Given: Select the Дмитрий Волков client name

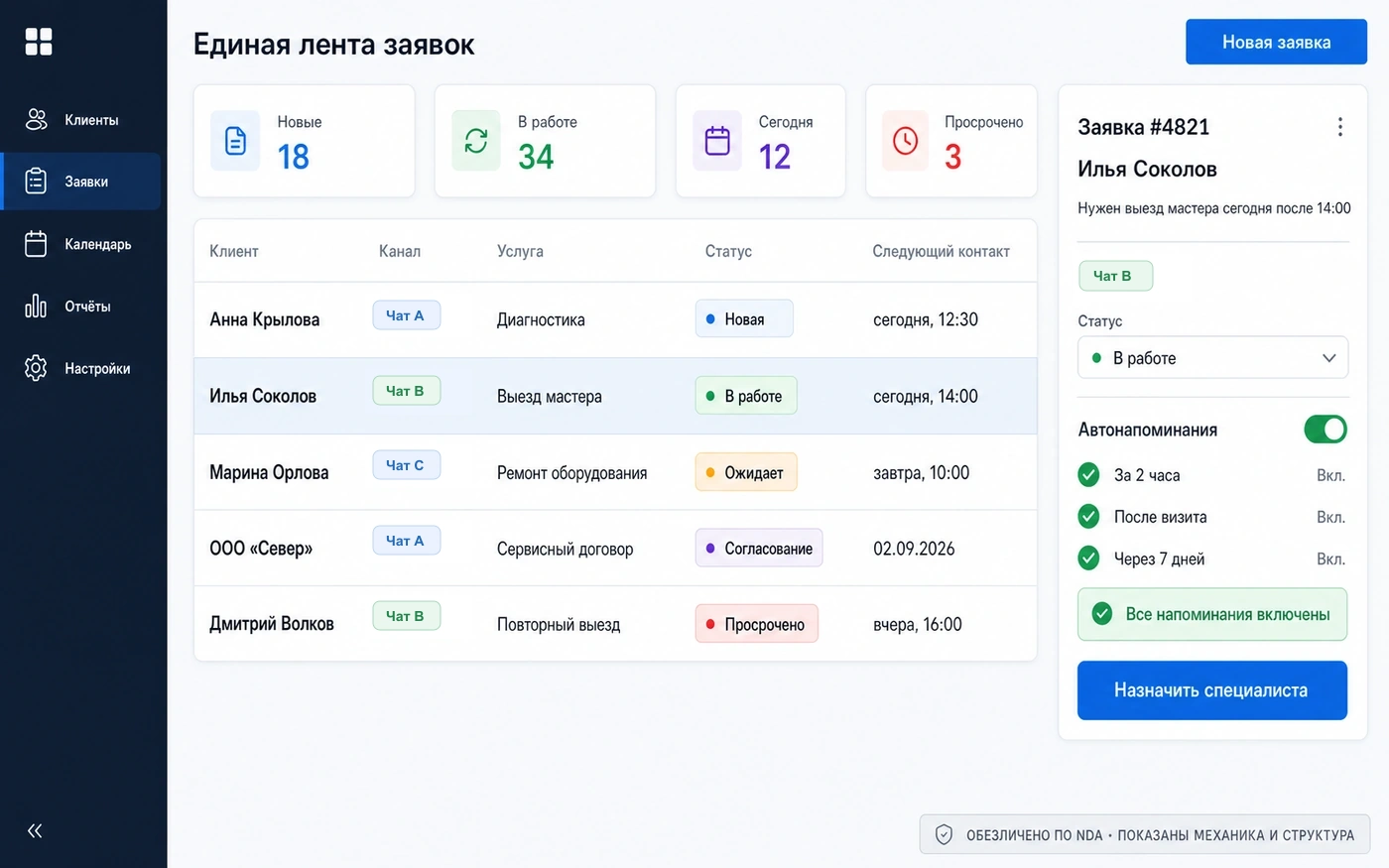Looking at the screenshot, I should coord(272,624).
